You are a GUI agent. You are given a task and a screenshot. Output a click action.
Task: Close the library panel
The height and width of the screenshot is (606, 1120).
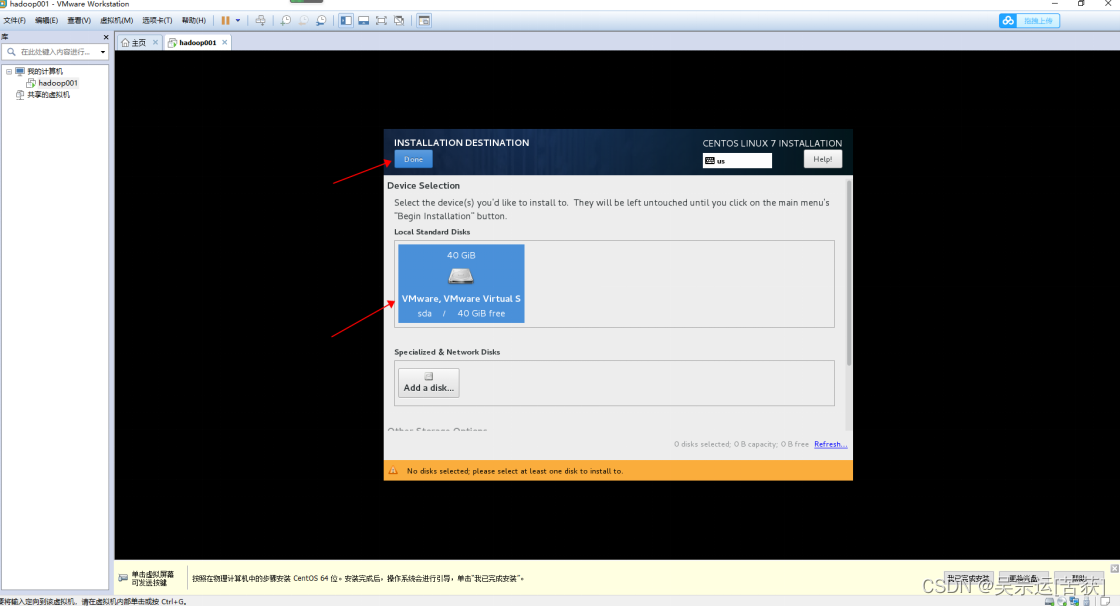pyautogui.click(x=106, y=37)
